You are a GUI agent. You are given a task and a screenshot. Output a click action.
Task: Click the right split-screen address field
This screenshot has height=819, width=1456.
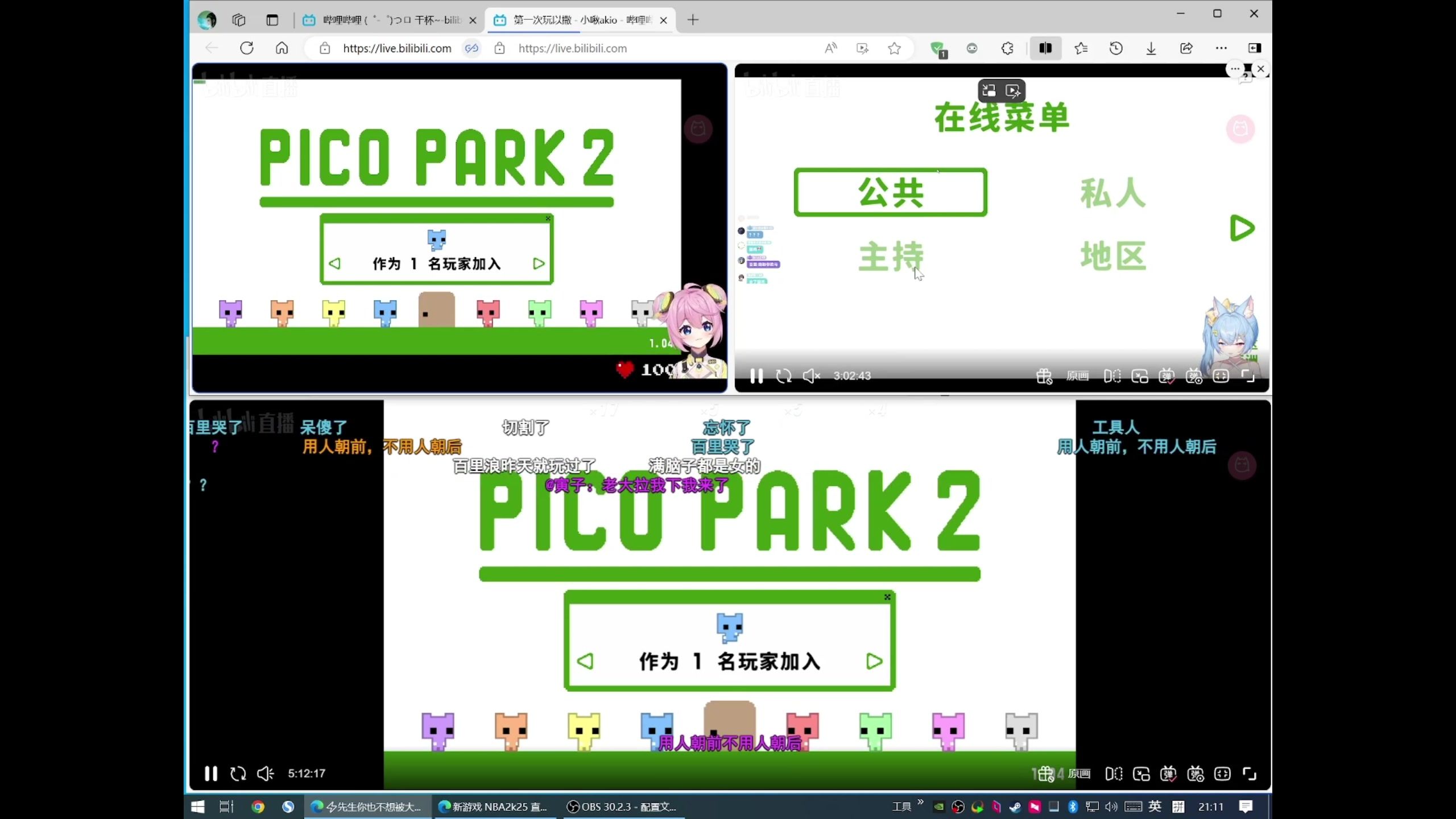(x=572, y=48)
